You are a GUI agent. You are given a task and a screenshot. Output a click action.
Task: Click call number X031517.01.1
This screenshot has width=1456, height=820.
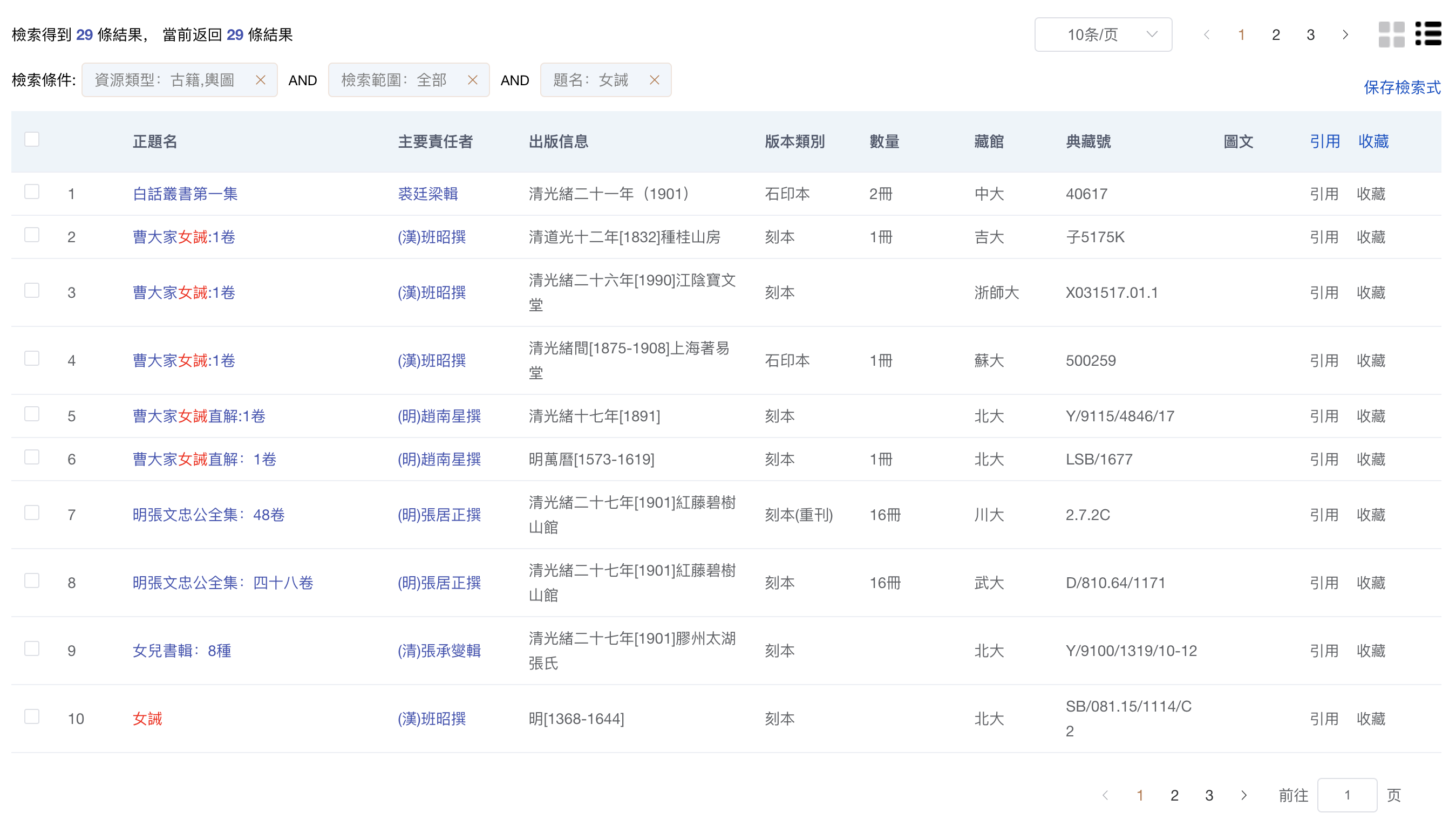[x=1112, y=292]
